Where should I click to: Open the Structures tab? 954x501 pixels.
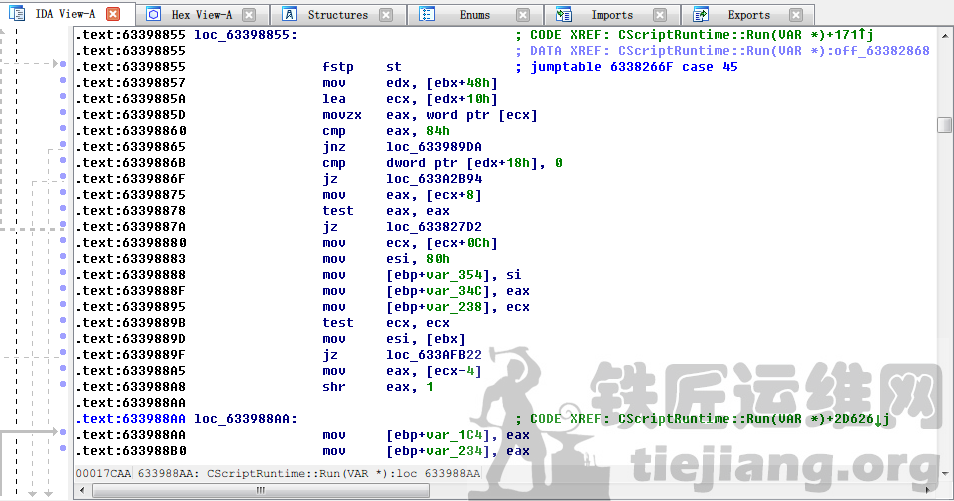338,15
